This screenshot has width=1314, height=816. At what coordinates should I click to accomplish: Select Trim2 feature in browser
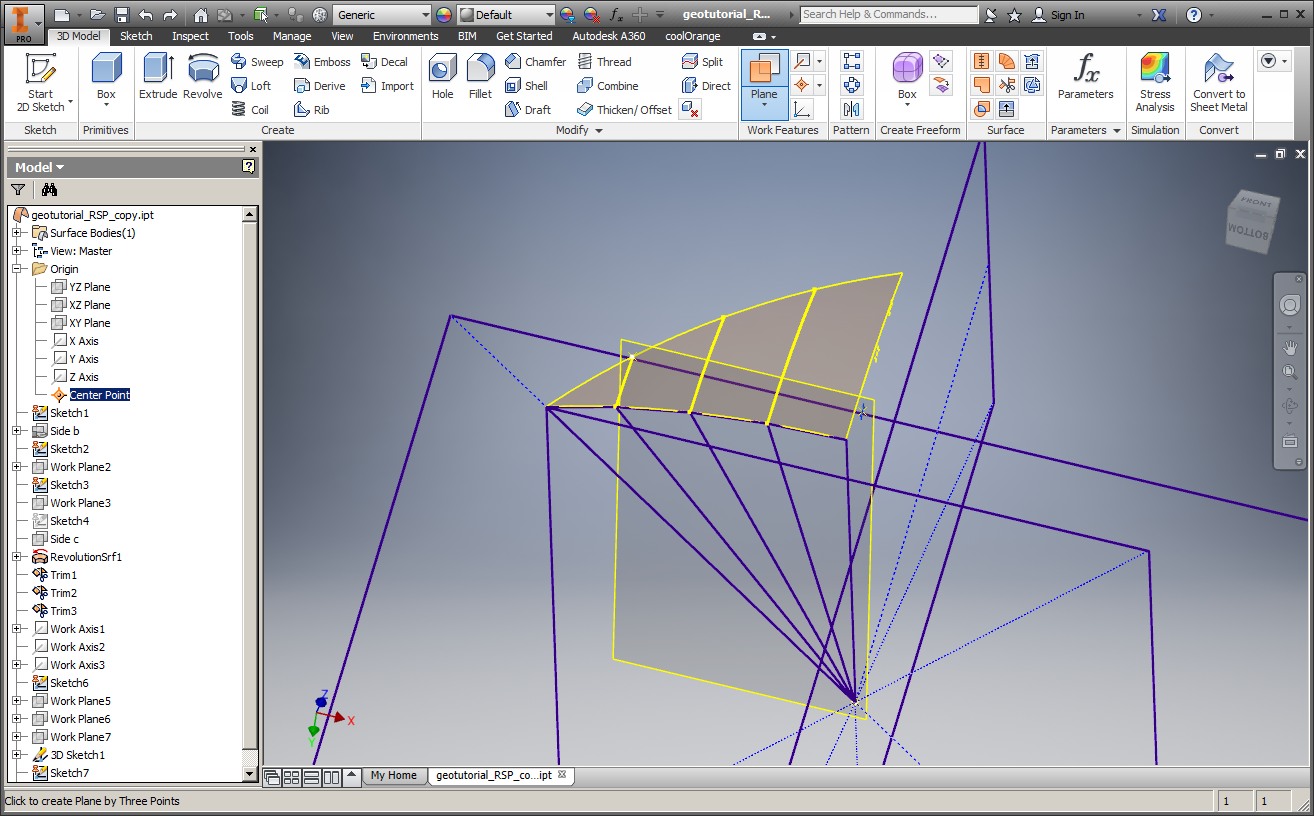point(63,593)
